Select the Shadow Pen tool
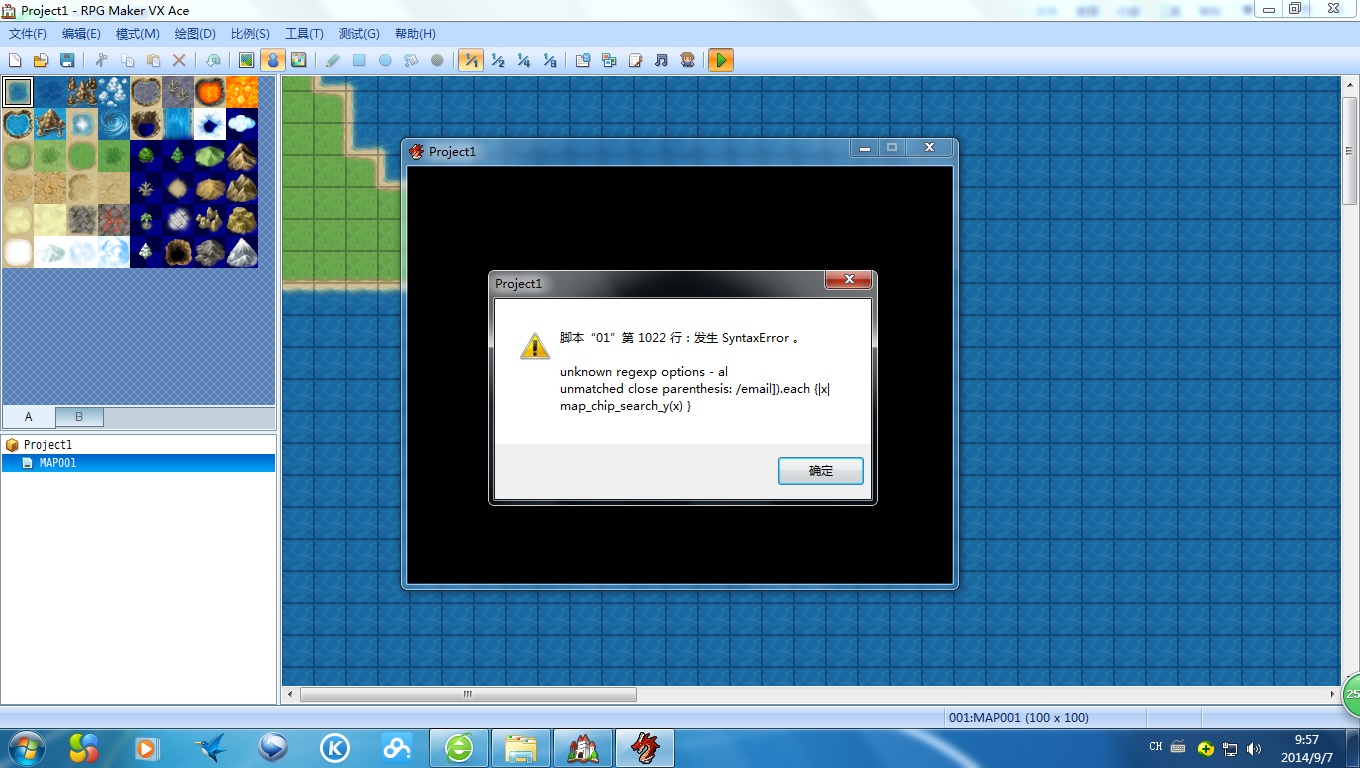This screenshot has height=768, width=1360. click(437, 60)
